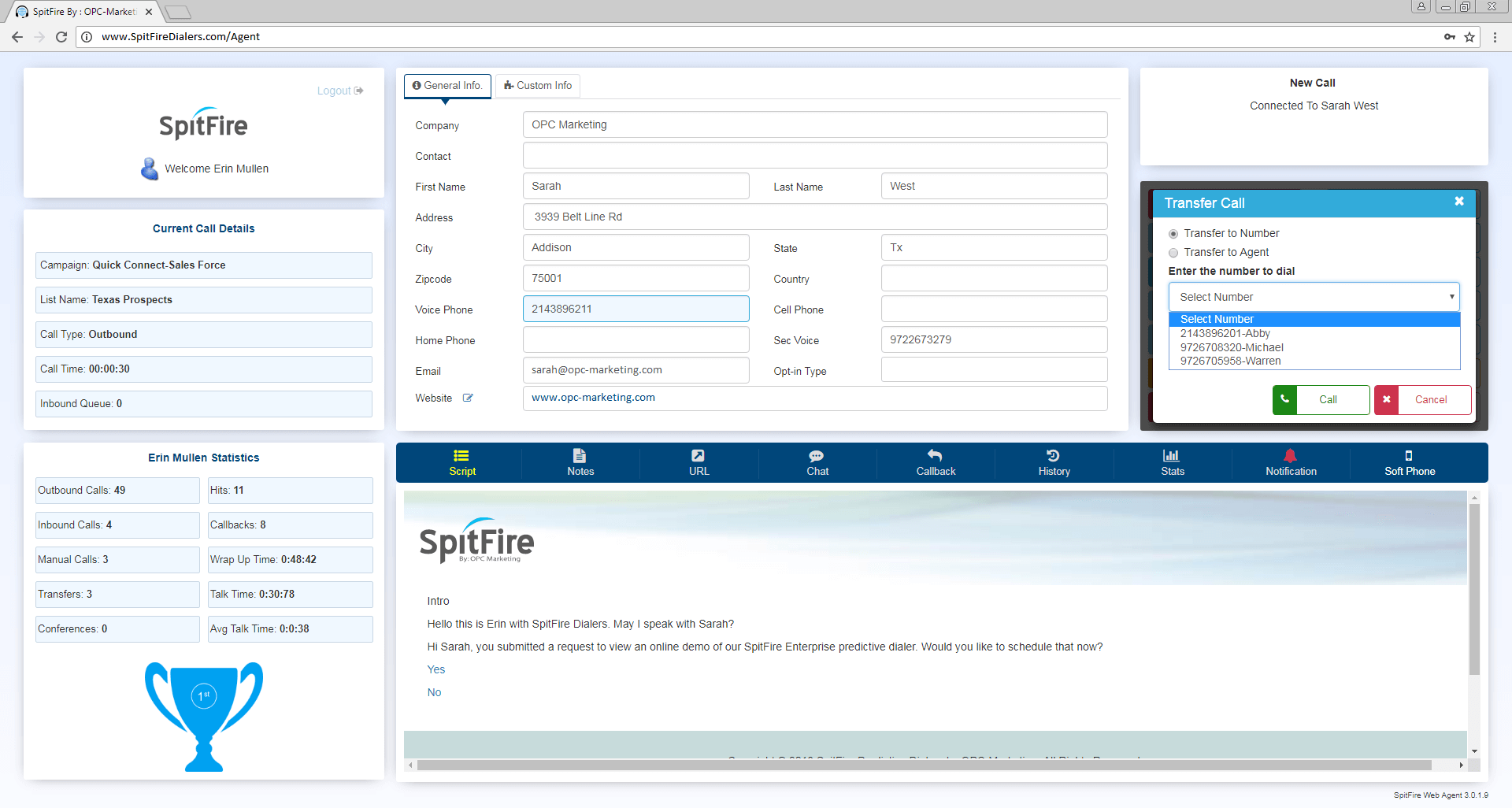Image resolution: width=1512 pixels, height=808 pixels.
Task: Click the Last Name field containing West
Action: click(994, 186)
